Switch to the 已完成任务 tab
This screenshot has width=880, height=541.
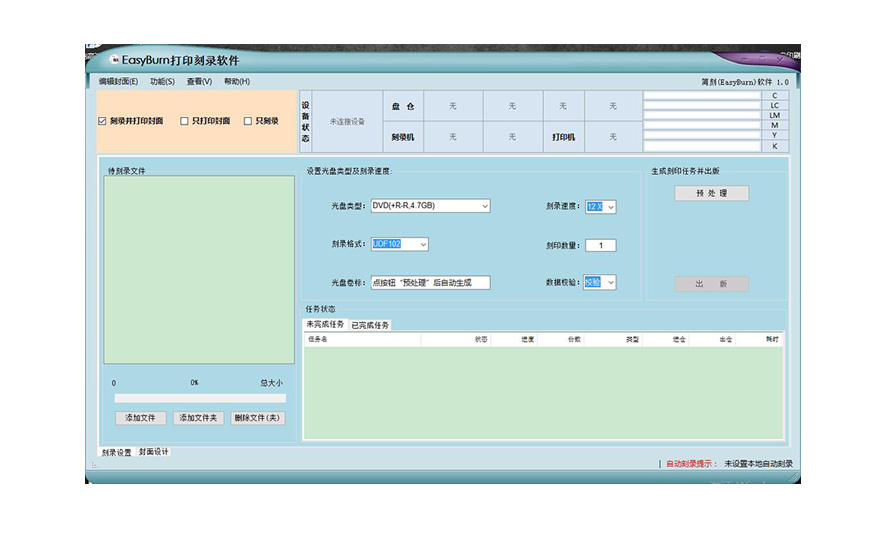click(x=370, y=325)
